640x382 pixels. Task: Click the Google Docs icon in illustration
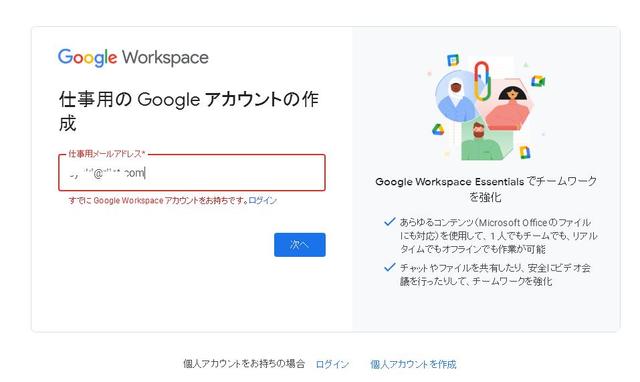point(524,152)
